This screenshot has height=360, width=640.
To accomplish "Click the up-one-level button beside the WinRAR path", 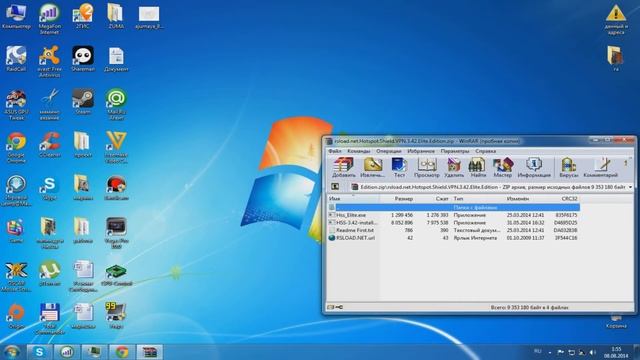I will pyautogui.click(x=335, y=187).
